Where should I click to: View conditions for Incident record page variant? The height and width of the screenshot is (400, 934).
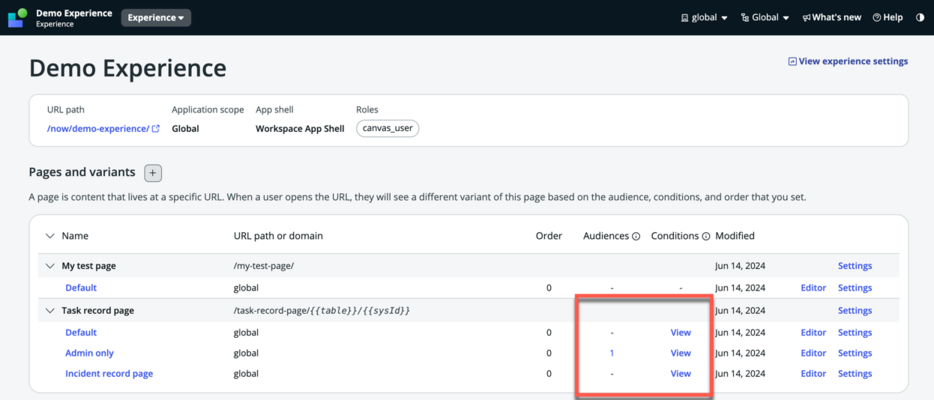[x=681, y=374]
